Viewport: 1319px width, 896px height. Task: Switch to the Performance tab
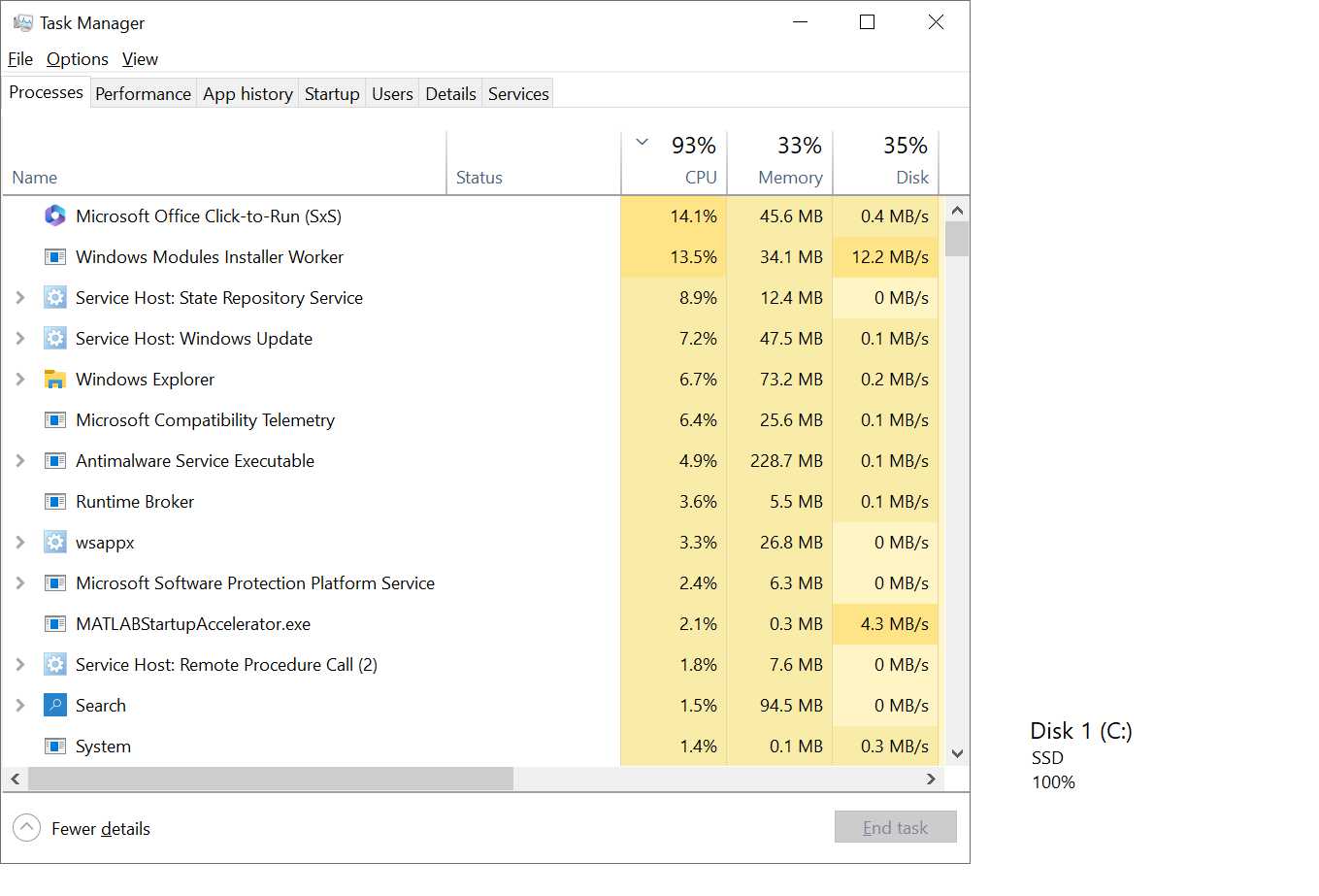pos(143,92)
